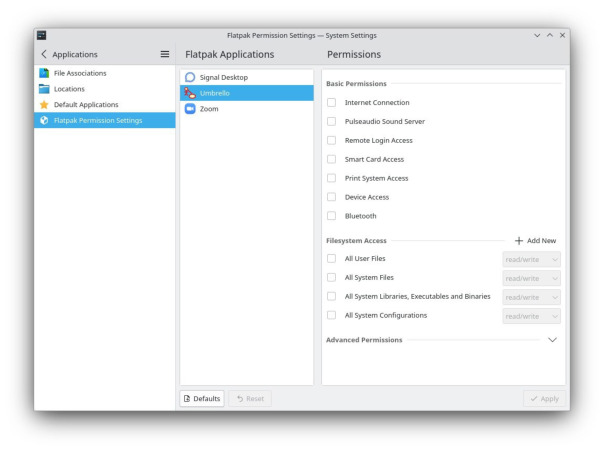This screenshot has width=604, height=451.
Task: Maximize window with title bar up chevron
Action: point(550,35)
